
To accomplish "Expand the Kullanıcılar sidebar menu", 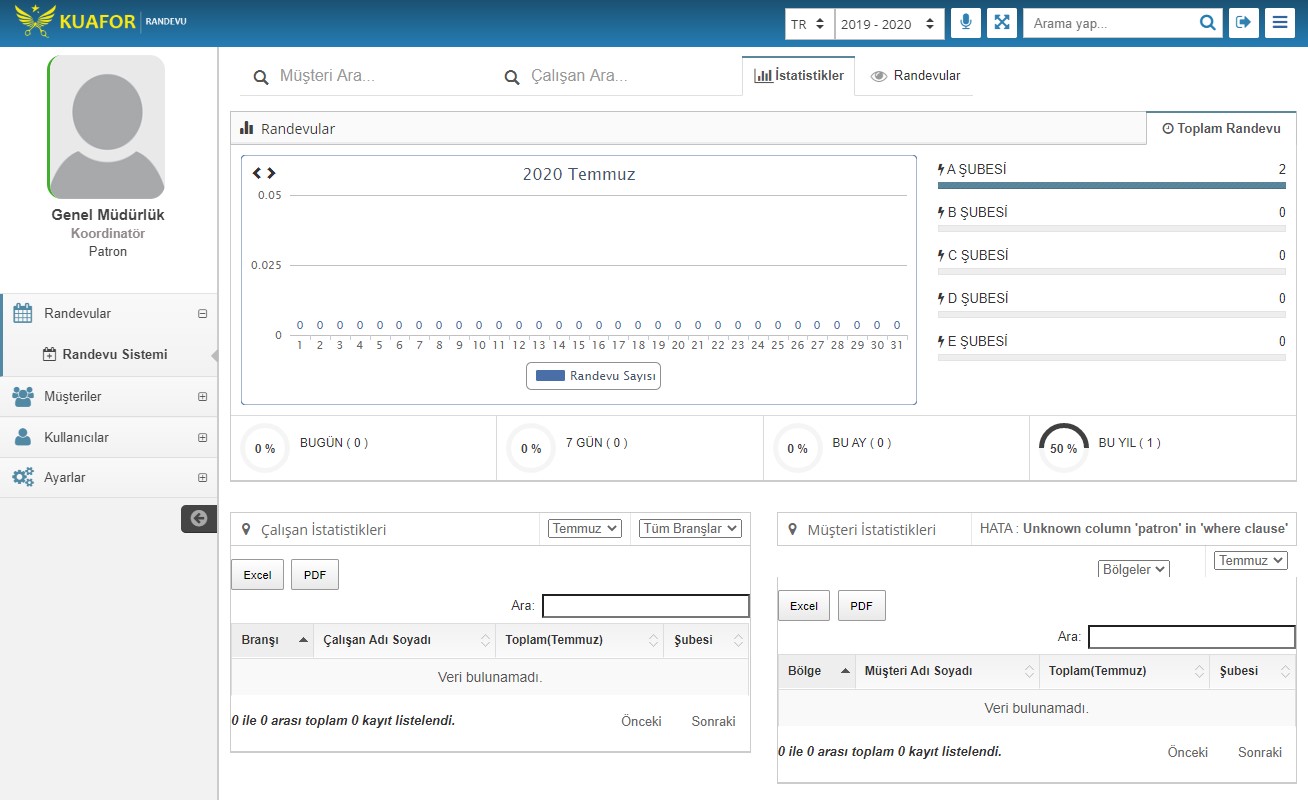I will click(x=203, y=437).
